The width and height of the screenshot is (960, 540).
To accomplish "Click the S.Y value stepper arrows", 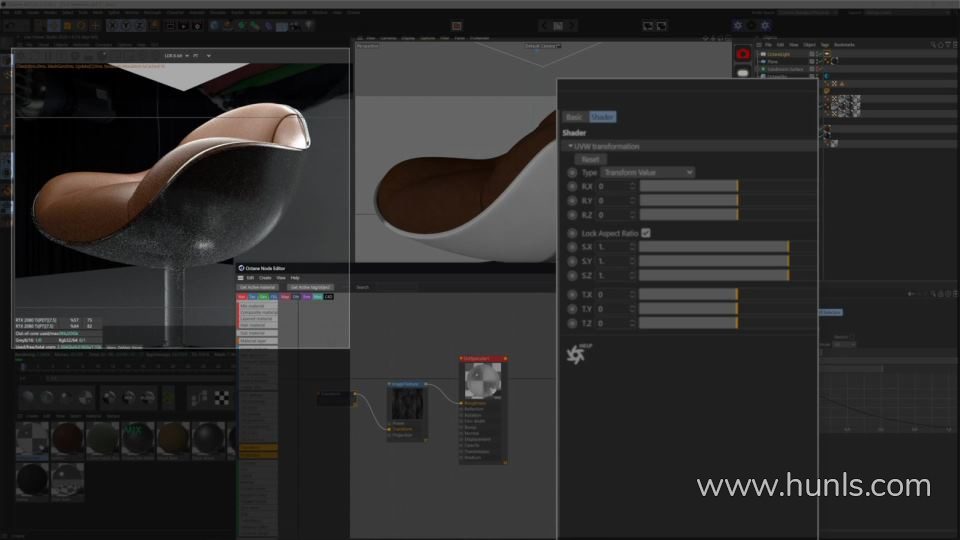I will (632, 261).
